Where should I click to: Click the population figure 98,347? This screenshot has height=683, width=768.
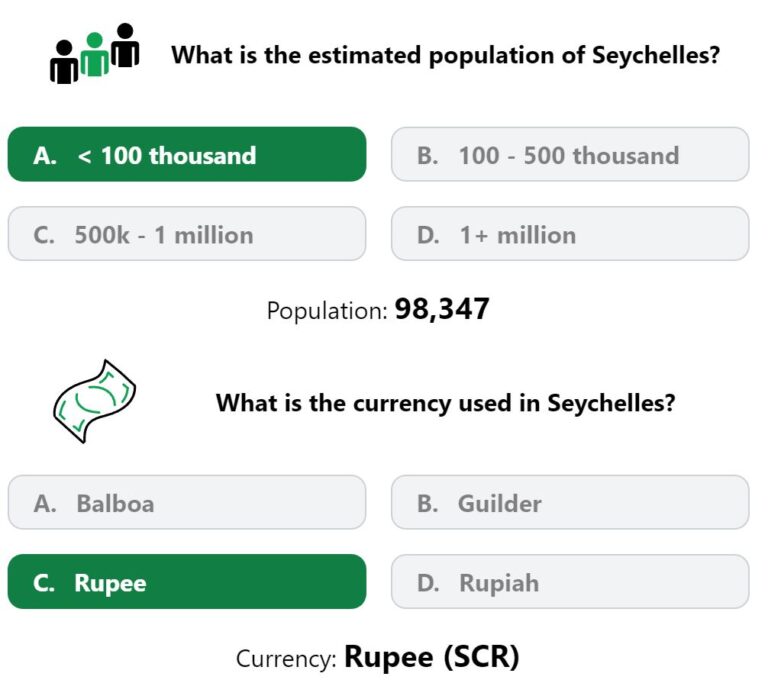442,309
